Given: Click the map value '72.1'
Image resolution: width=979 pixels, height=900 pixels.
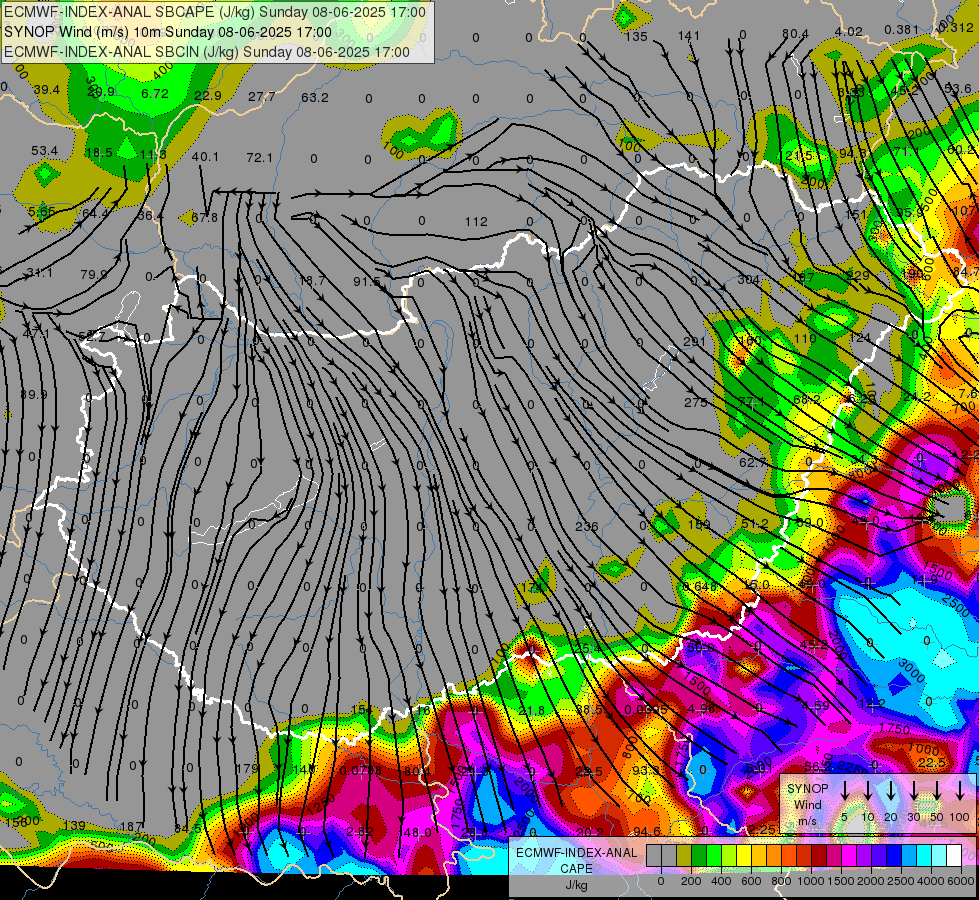Looking at the screenshot, I should [x=259, y=157].
